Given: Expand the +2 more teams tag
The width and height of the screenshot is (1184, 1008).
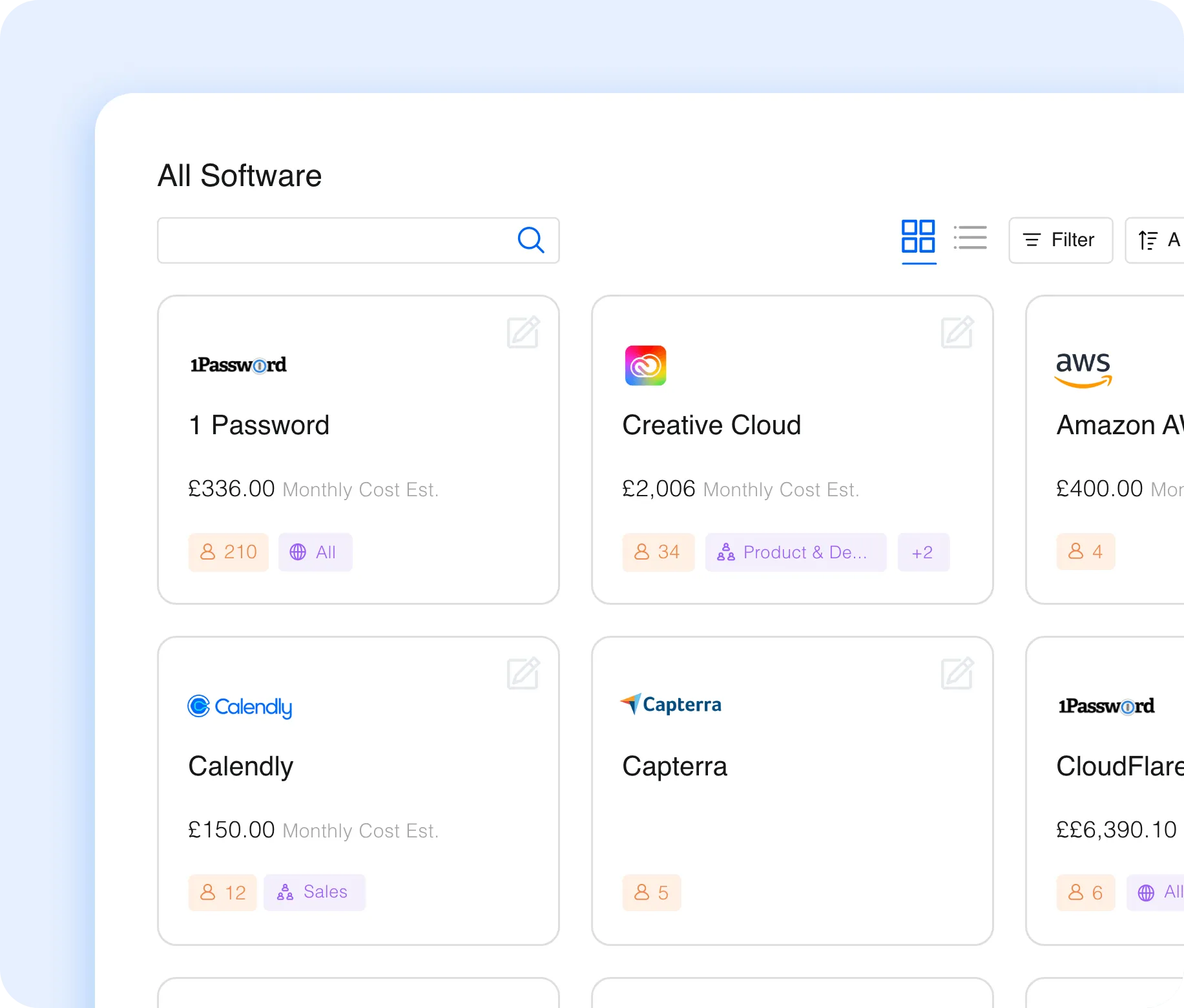Looking at the screenshot, I should click(x=924, y=552).
